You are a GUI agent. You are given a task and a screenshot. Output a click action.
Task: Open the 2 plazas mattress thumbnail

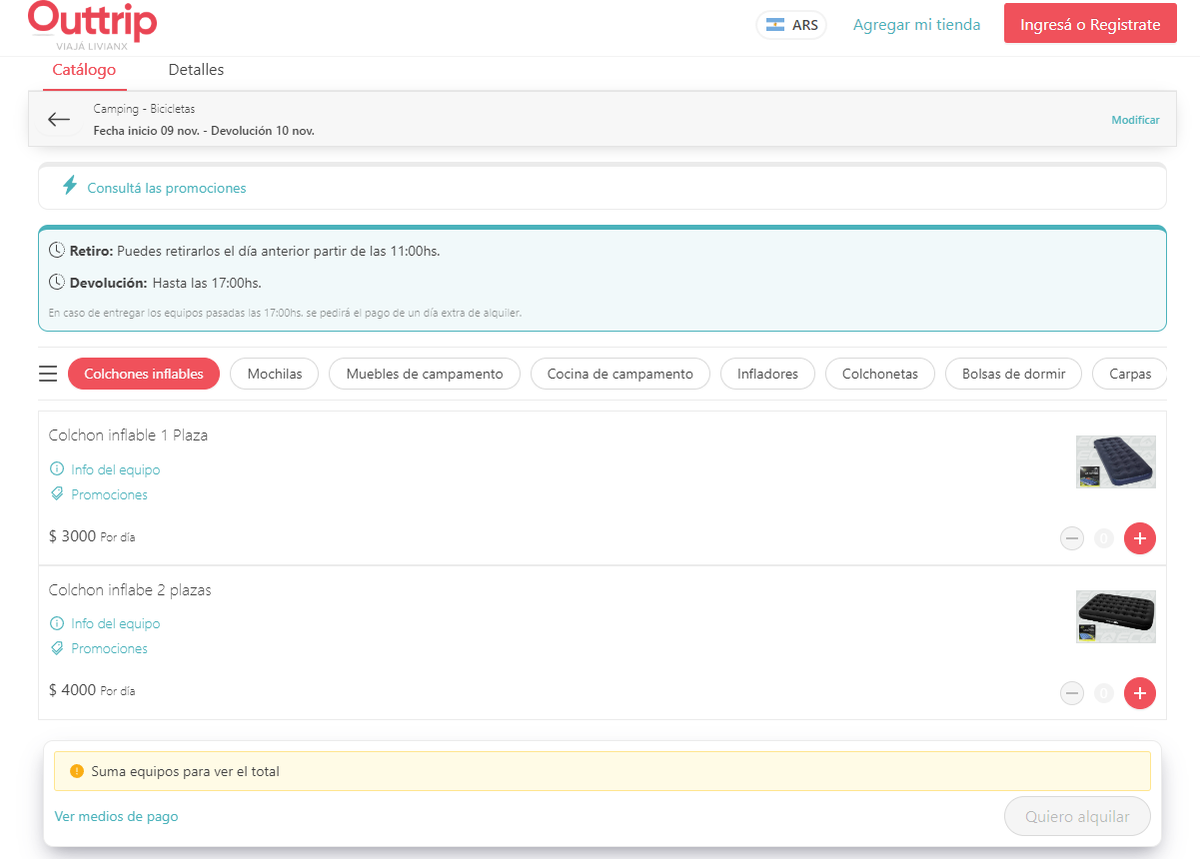pyautogui.click(x=1115, y=616)
